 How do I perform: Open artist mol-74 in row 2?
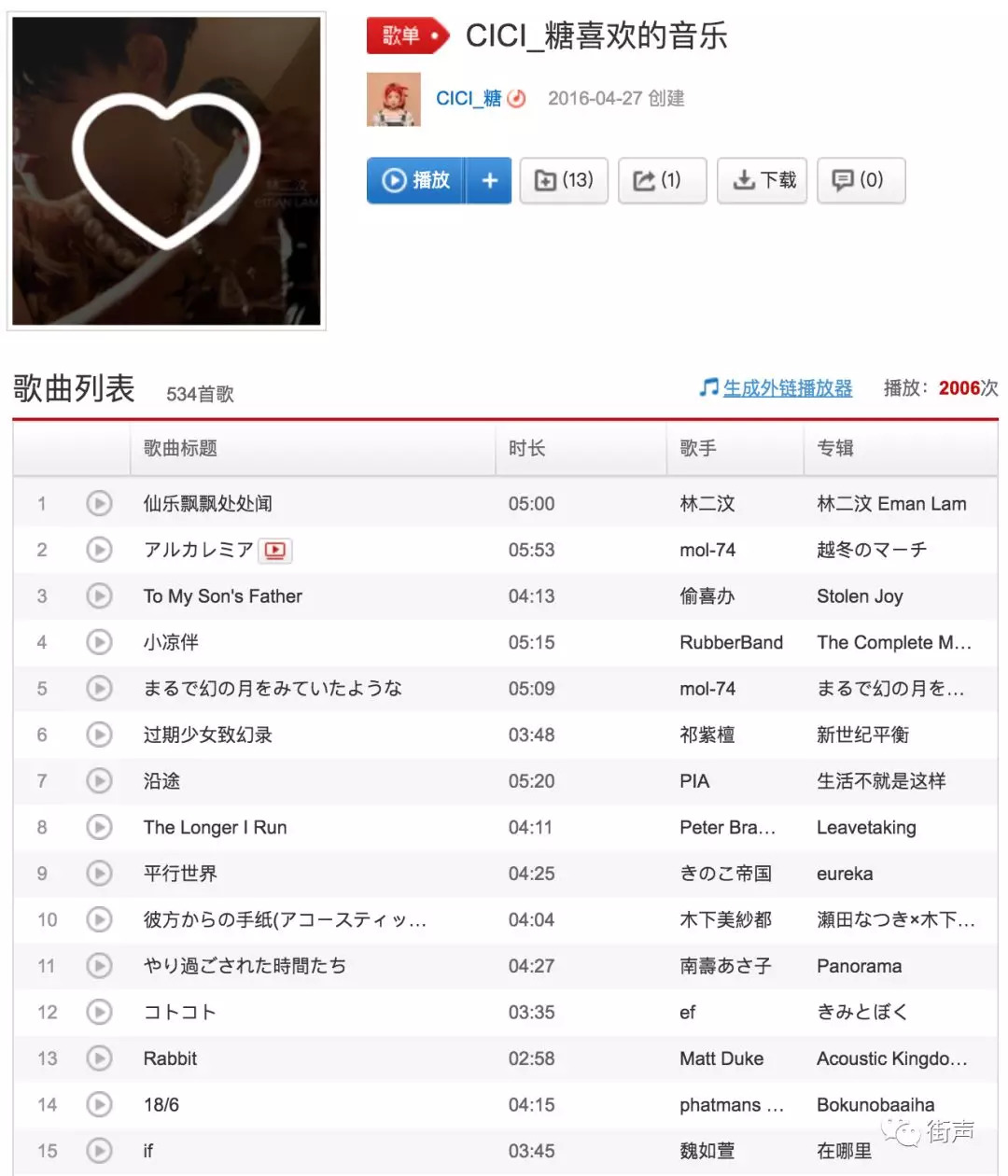coord(707,551)
